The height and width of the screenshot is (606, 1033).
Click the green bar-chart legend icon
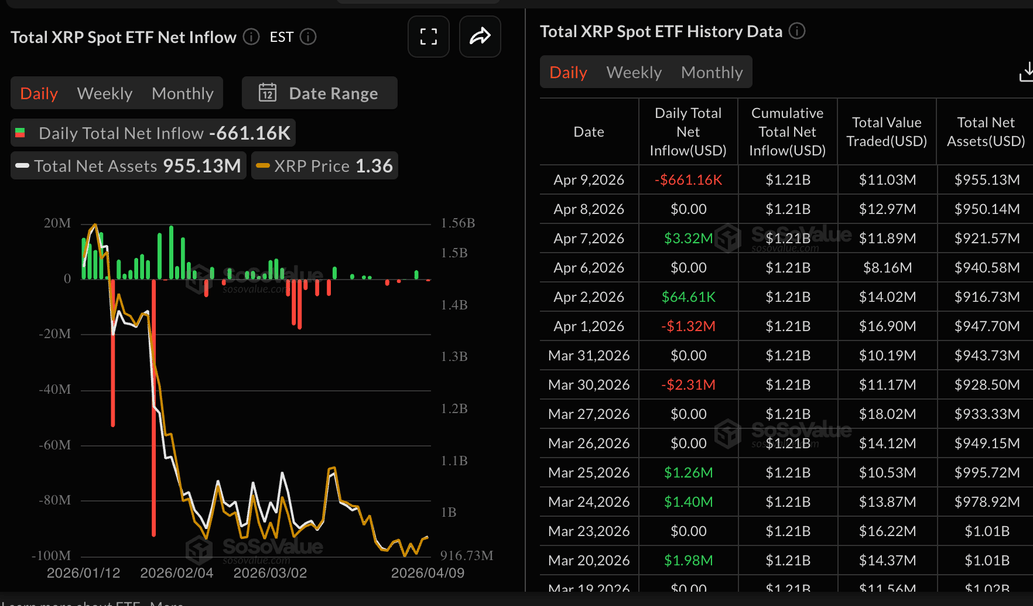click(22, 131)
